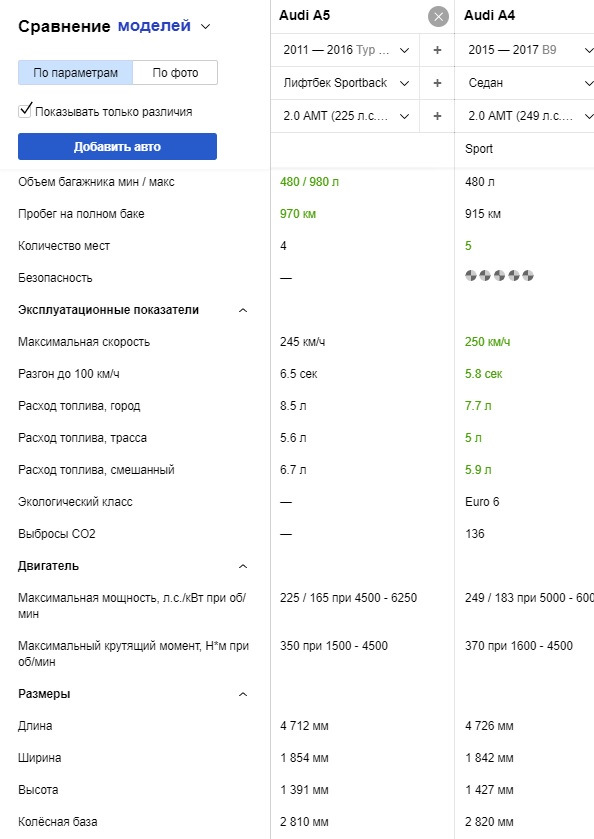Screen dimensions: 594x839
Task: Remove Audi A5 from comparison
Action: [x=438, y=17]
